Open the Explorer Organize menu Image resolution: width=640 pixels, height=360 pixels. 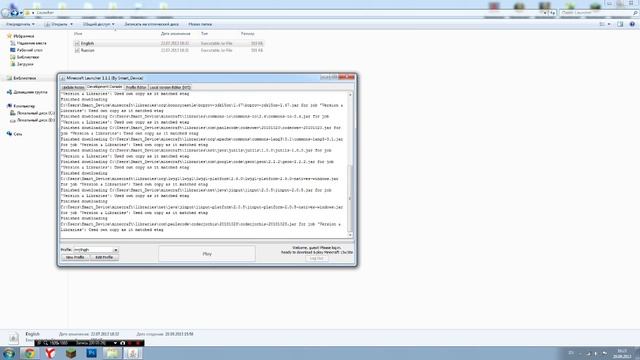(x=20, y=24)
